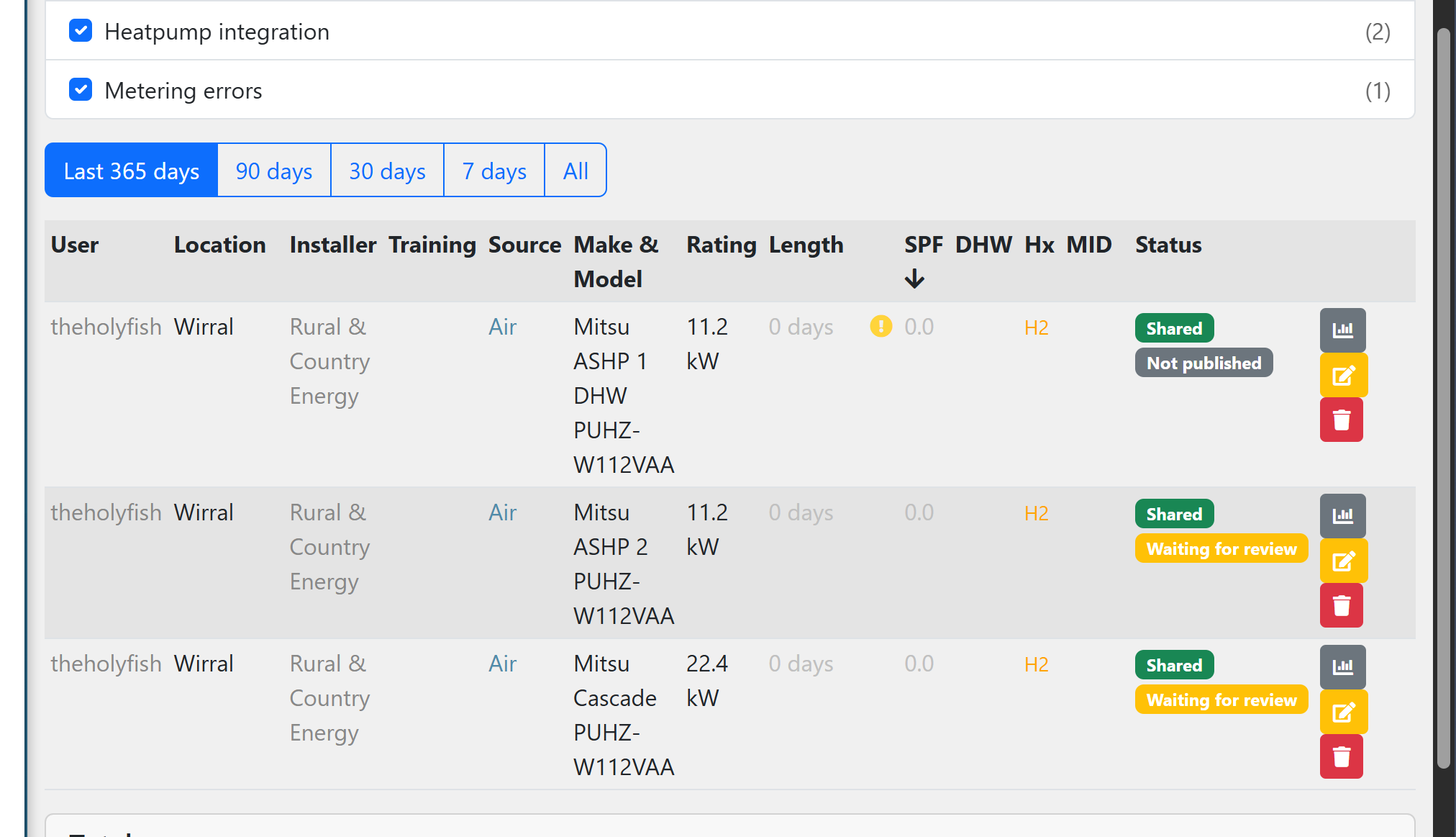Image resolution: width=1456 pixels, height=837 pixels.
Task: Click the yellow warning icon beside SPF 0.0
Action: [881, 326]
